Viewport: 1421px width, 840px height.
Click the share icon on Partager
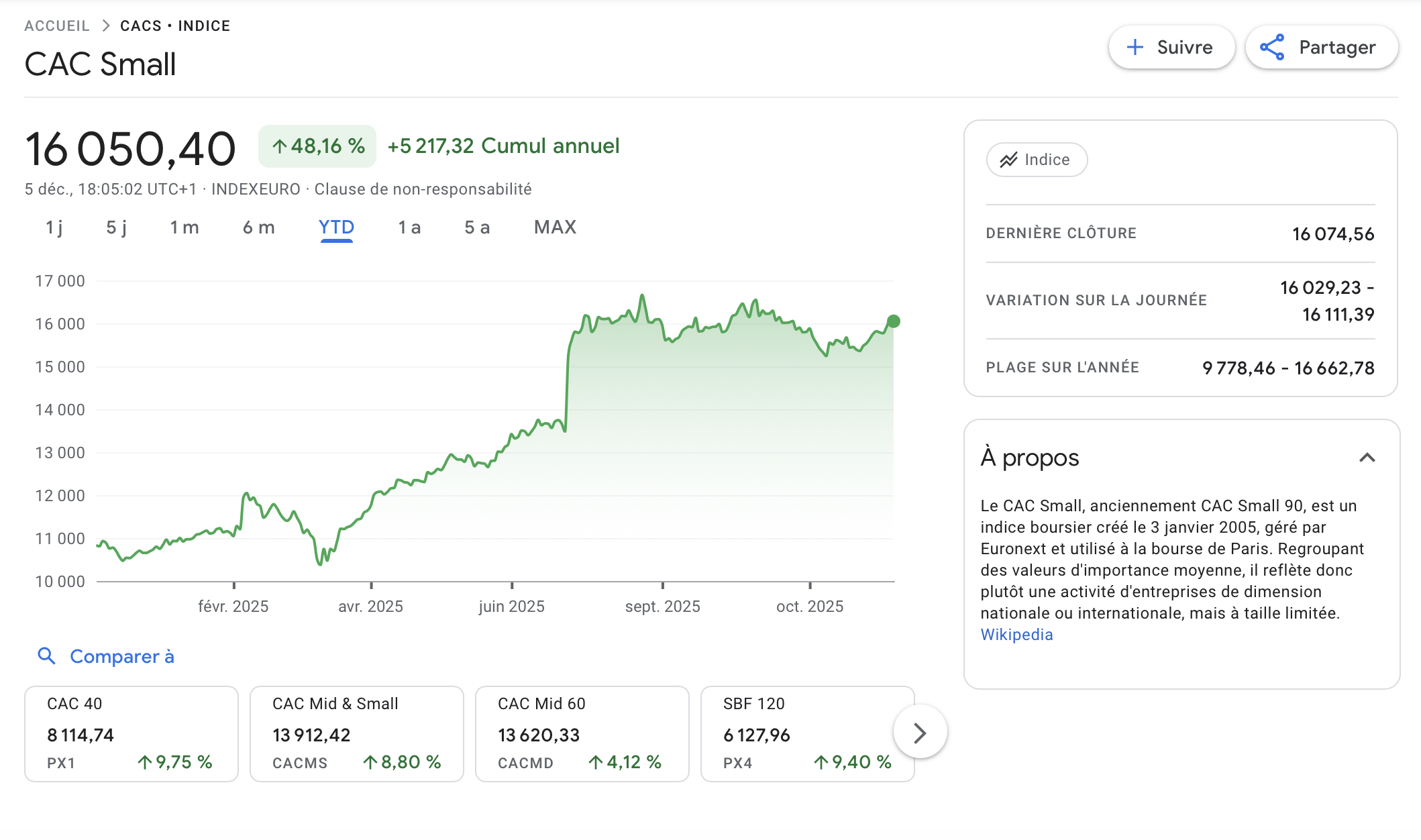pos(1272,47)
